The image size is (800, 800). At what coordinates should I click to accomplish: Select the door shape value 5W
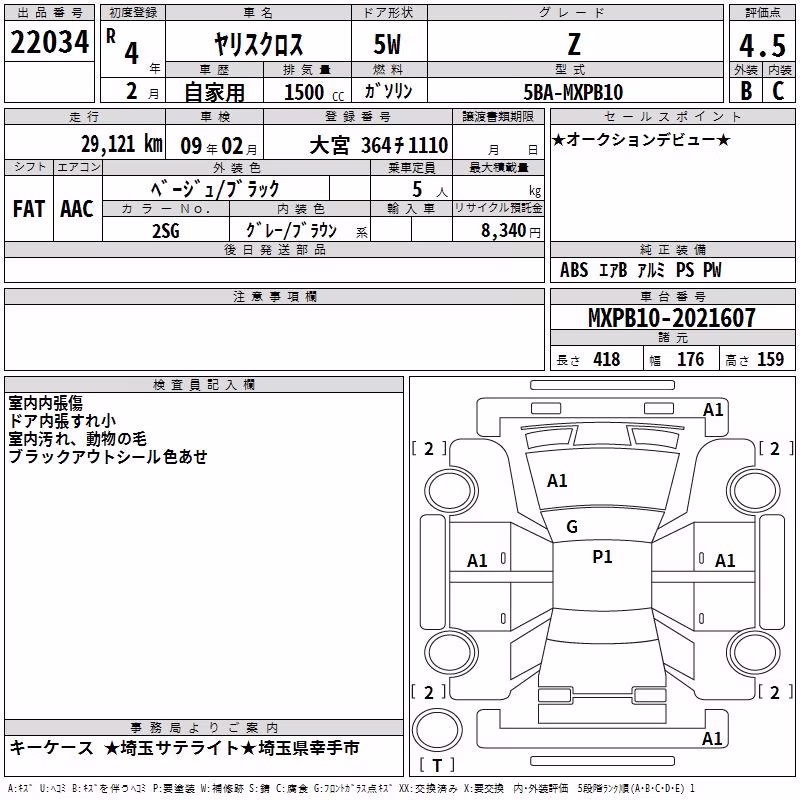(388, 44)
